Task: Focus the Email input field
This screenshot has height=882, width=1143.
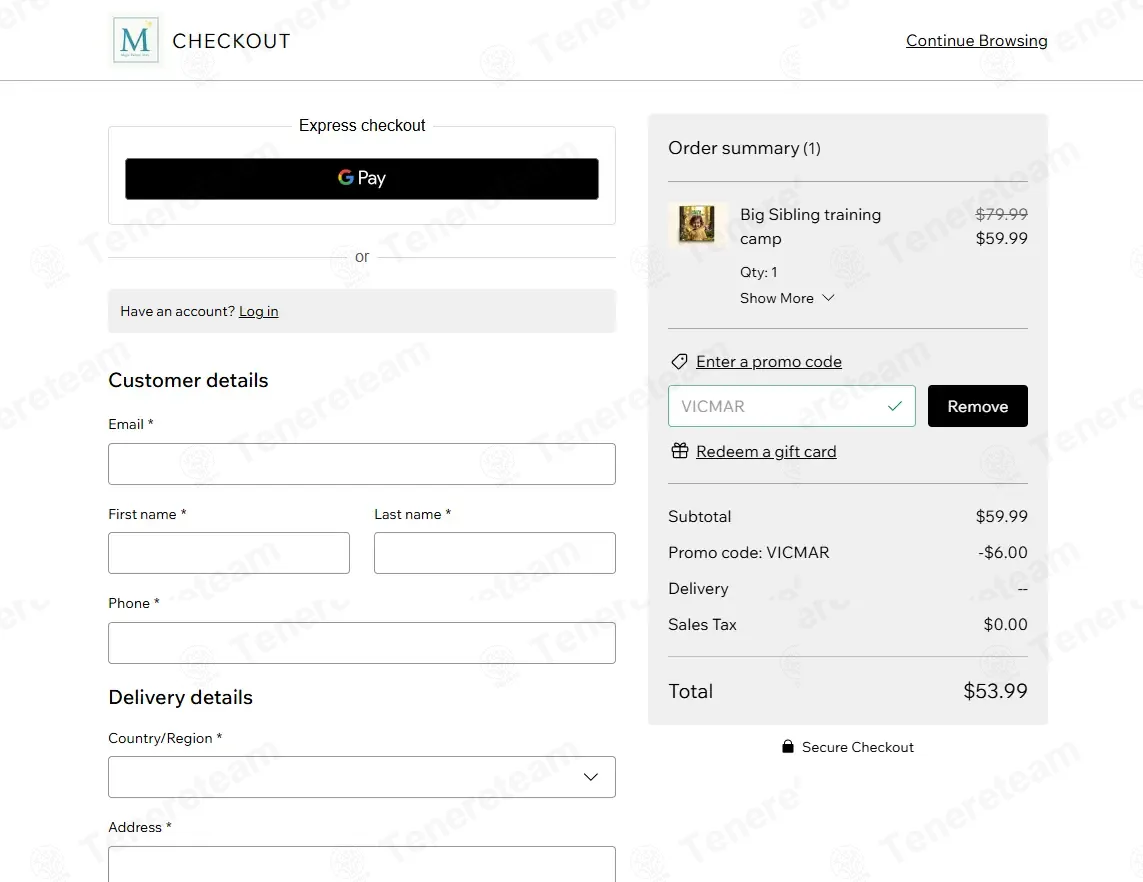Action: [361, 464]
